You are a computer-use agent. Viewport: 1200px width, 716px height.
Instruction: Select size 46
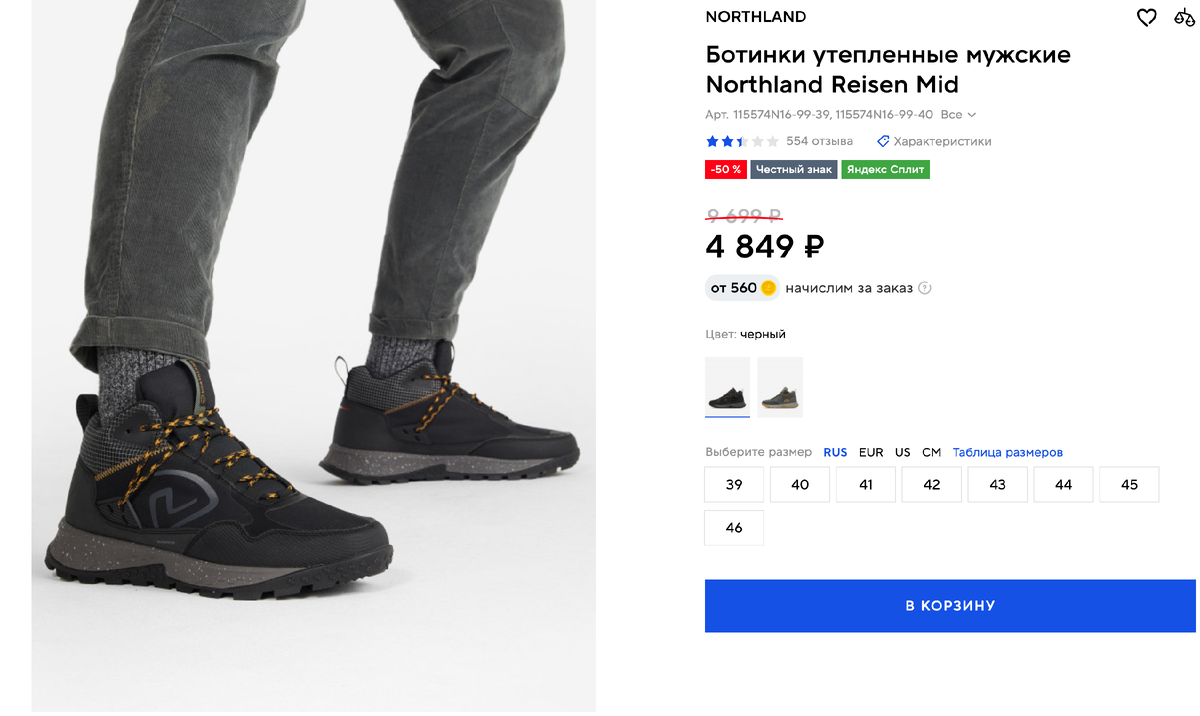click(x=733, y=527)
